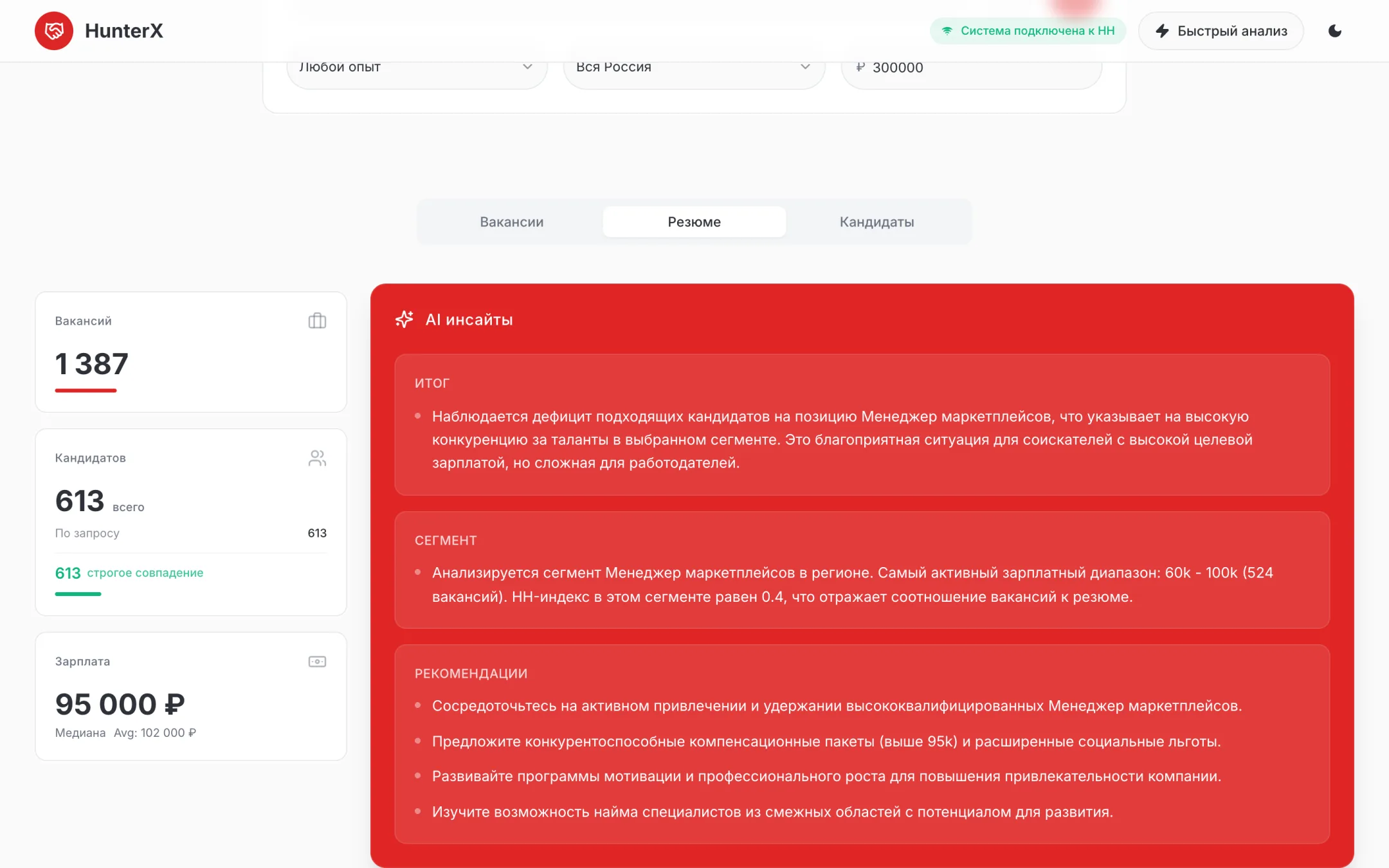1389x868 pixels.
Task: Click the sparkle icon beside AI инсайты
Action: pos(404,319)
